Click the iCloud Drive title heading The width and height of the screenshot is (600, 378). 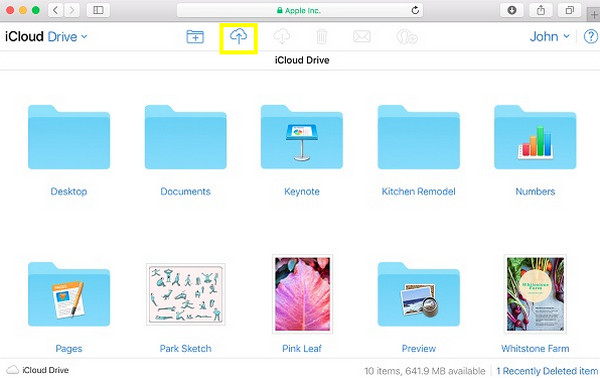coord(302,60)
